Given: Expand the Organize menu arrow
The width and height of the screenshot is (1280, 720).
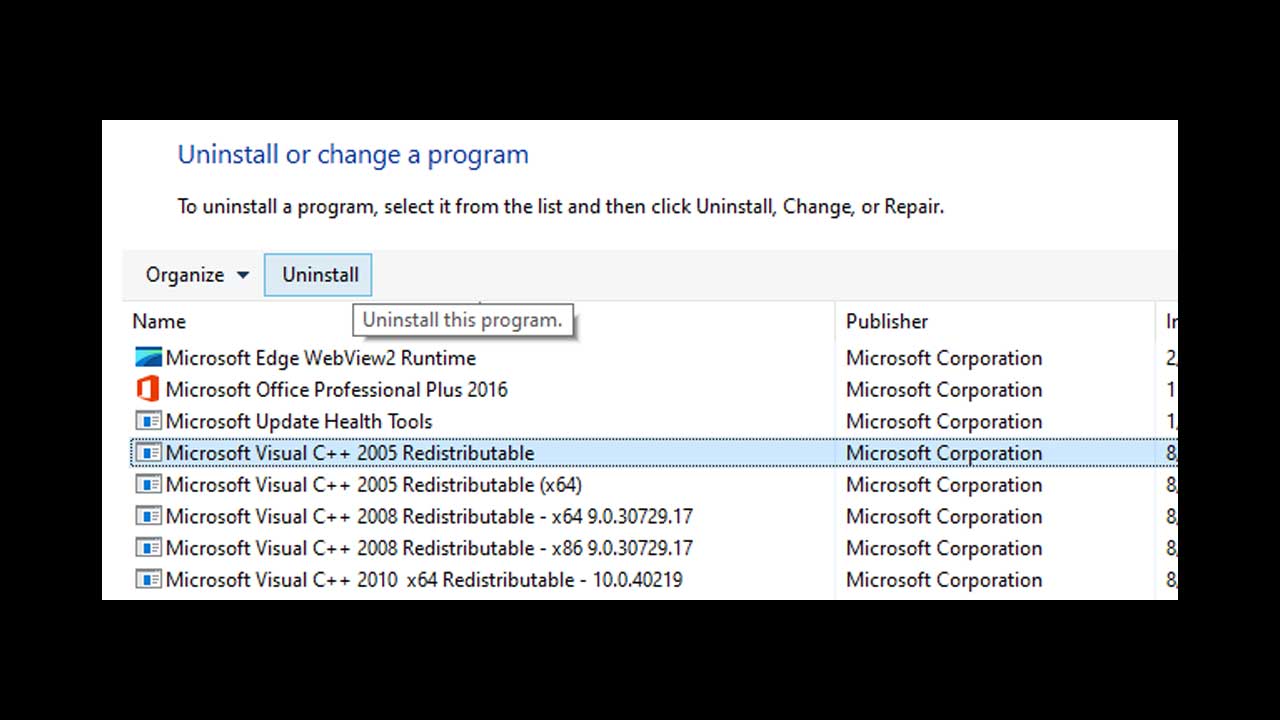Looking at the screenshot, I should (x=242, y=274).
